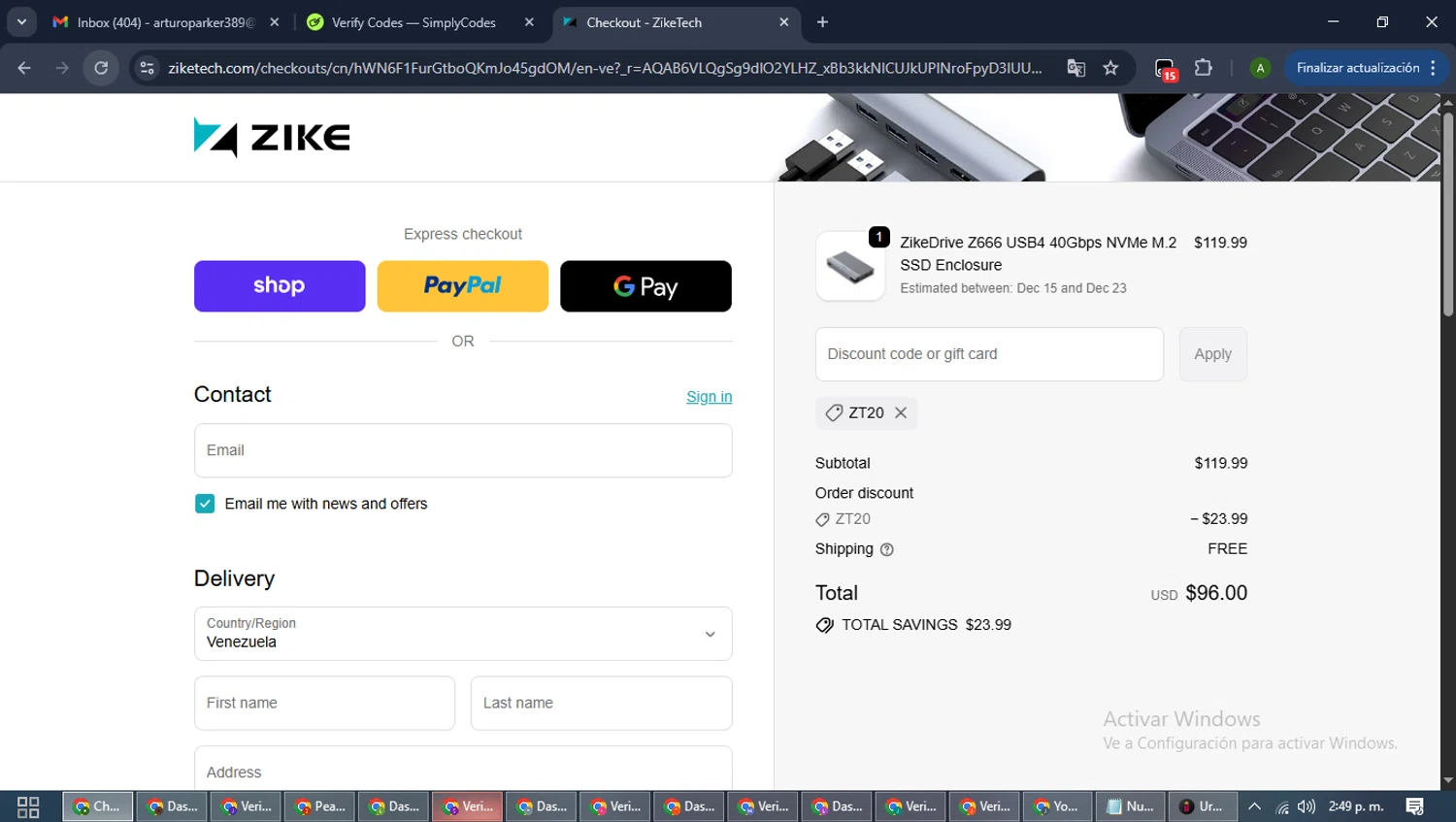Viewport: 1456px width, 822px height.
Task: Click the – $23.99 discount amount
Action: (1219, 519)
